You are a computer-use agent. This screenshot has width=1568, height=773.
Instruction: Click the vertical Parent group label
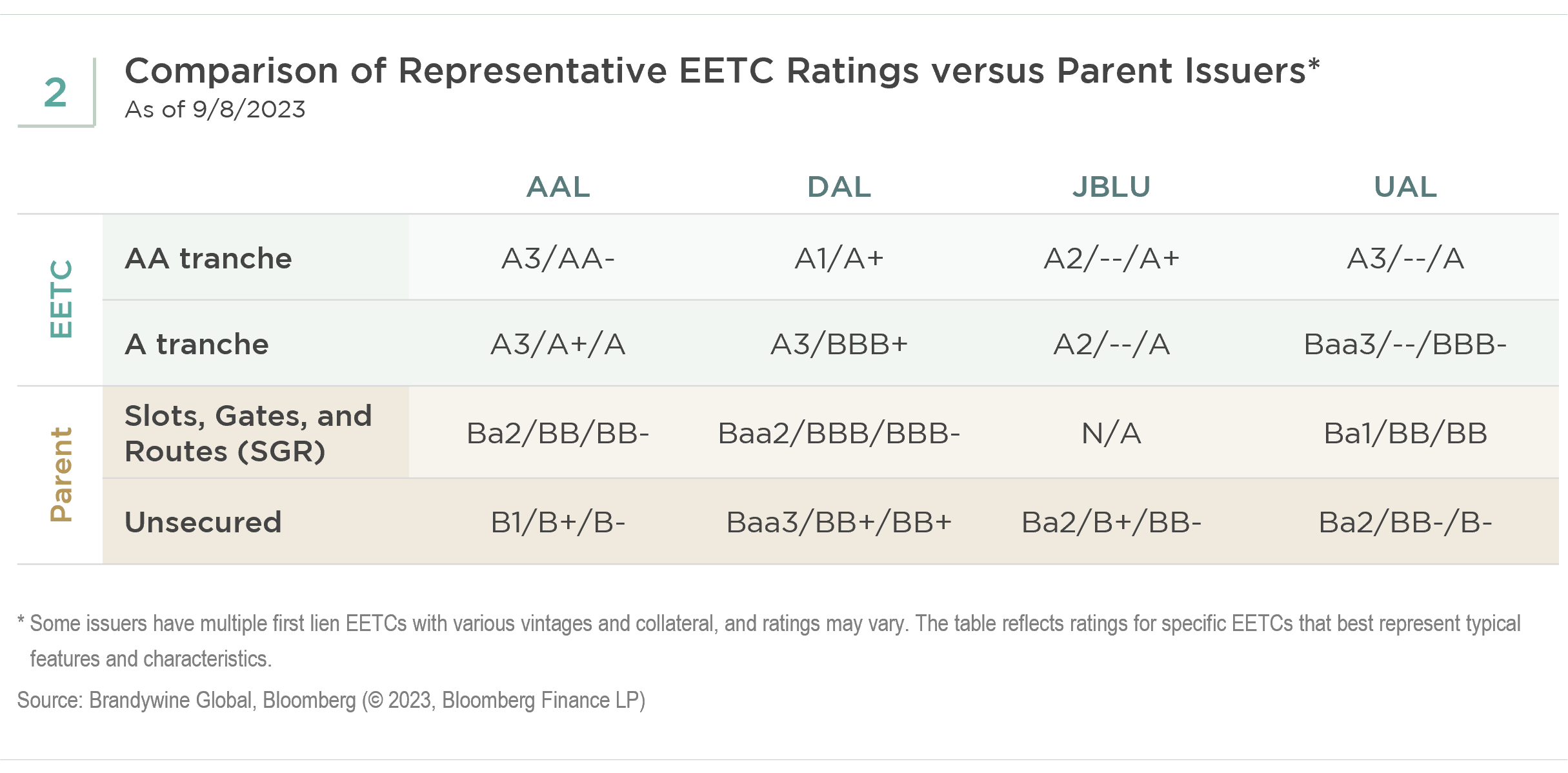tap(61, 474)
